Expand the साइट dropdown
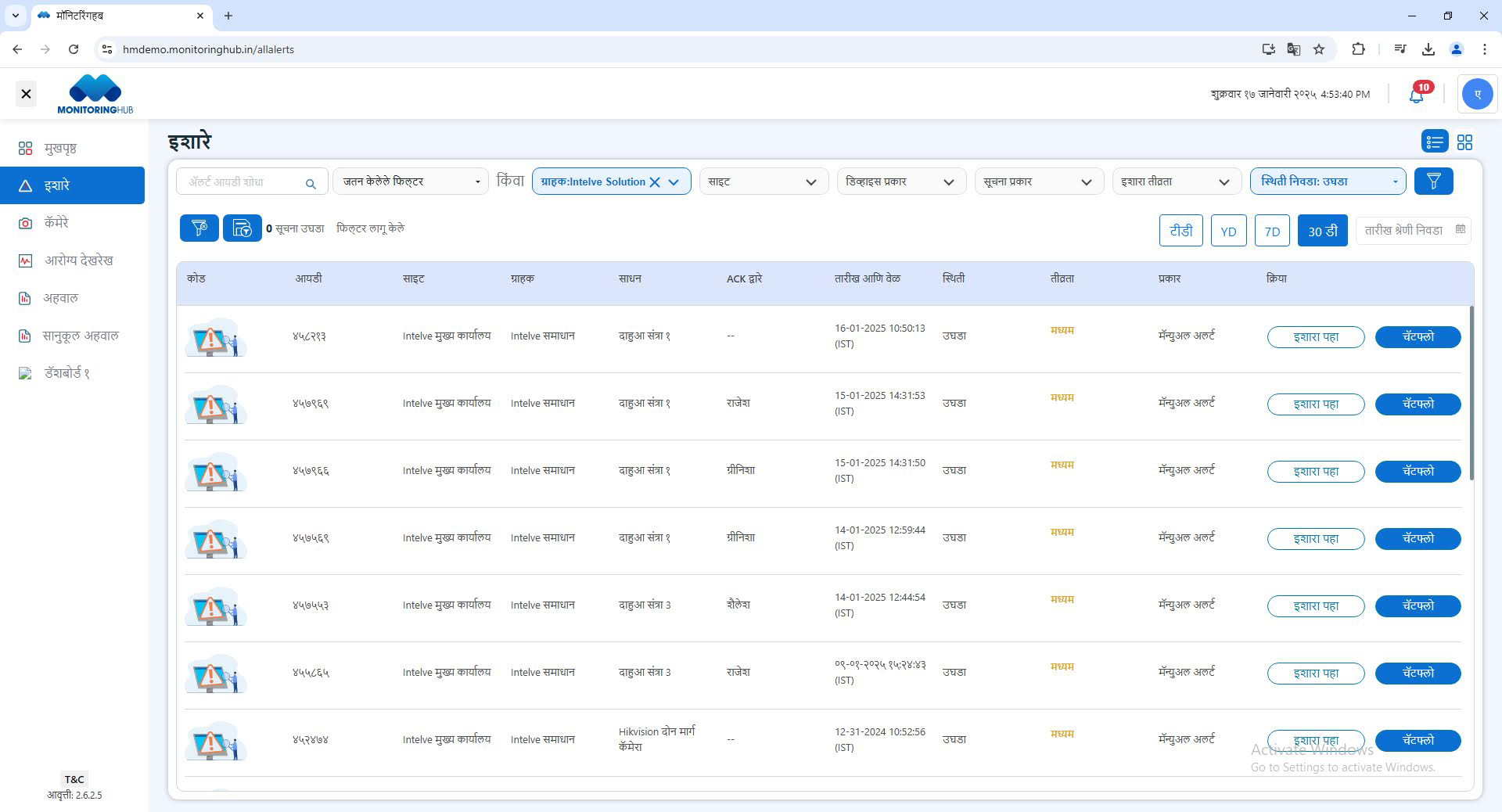The width and height of the screenshot is (1502, 812). [763, 181]
